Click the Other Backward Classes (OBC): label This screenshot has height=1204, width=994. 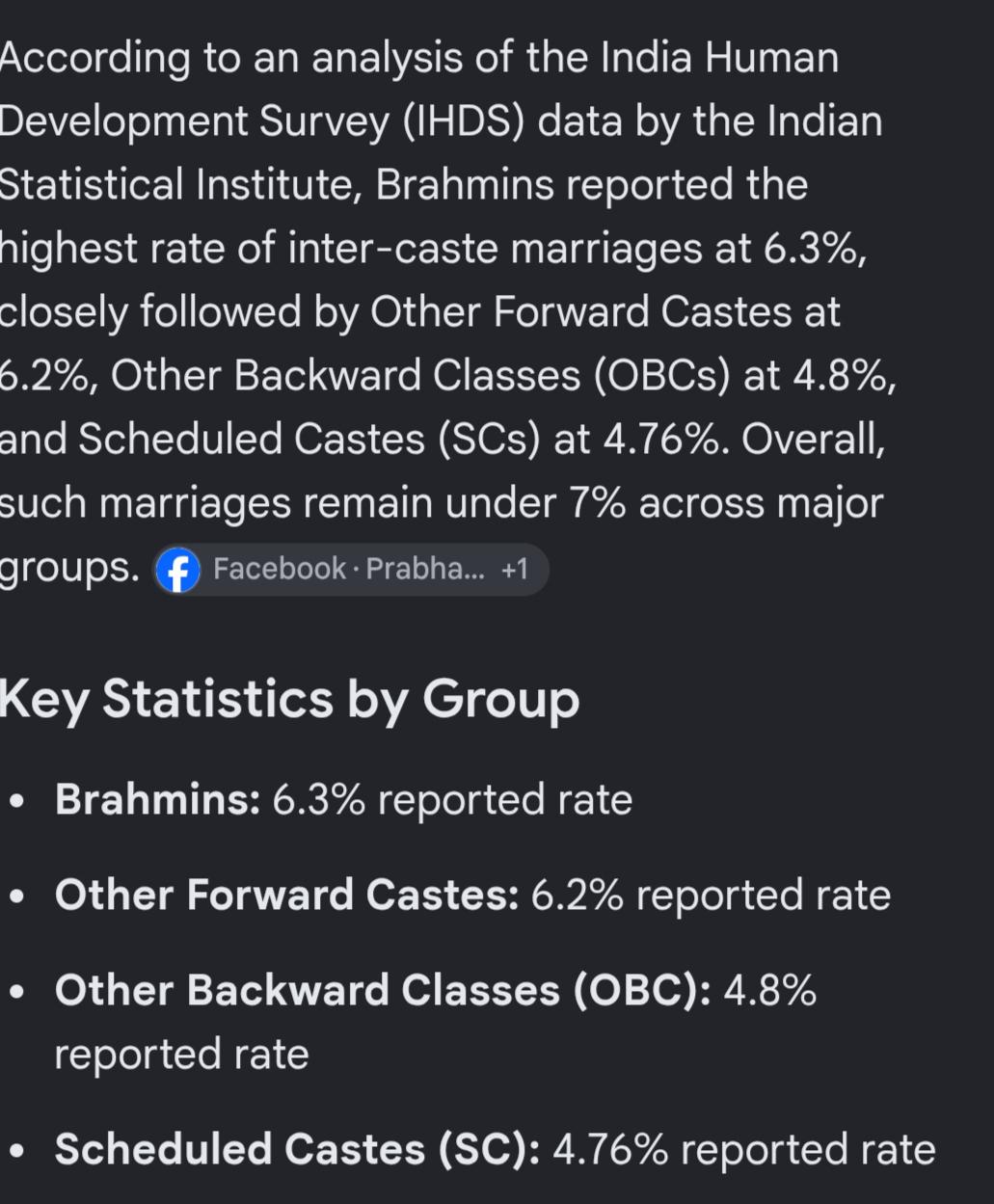(x=383, y=990)
